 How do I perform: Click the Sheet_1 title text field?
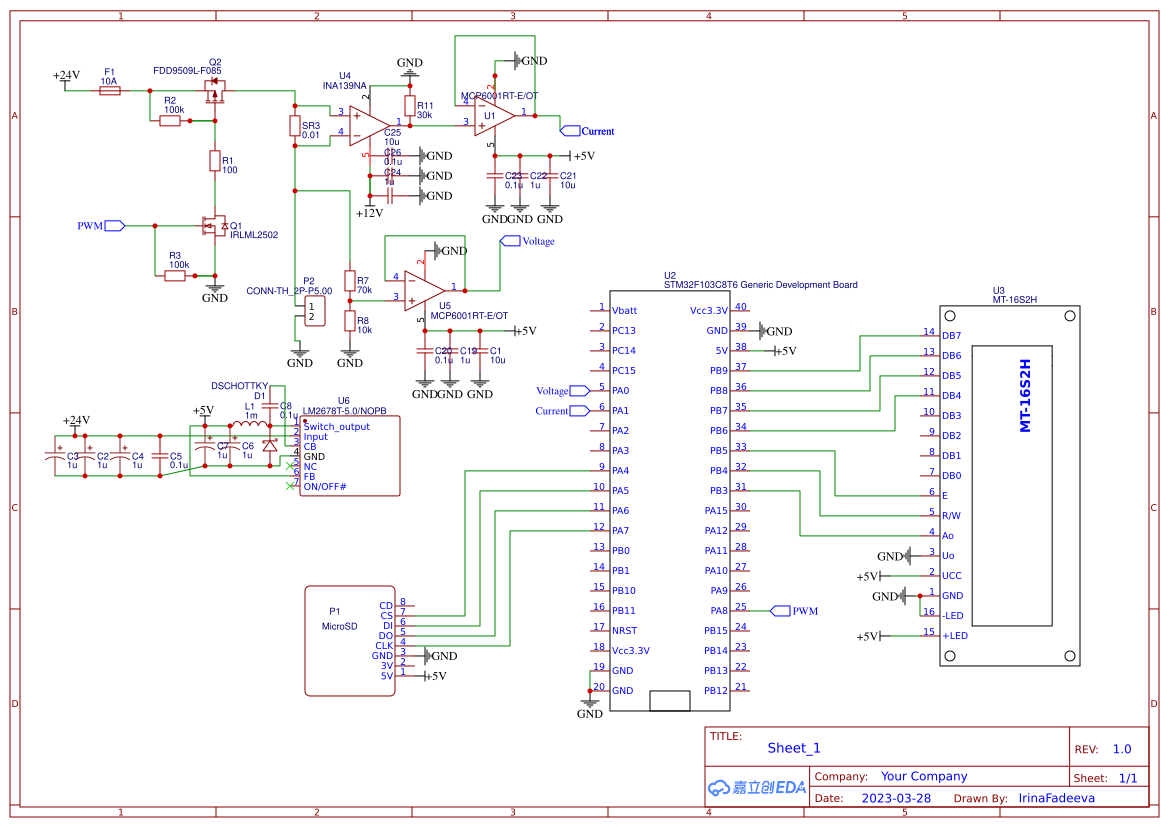pos(793,748)
